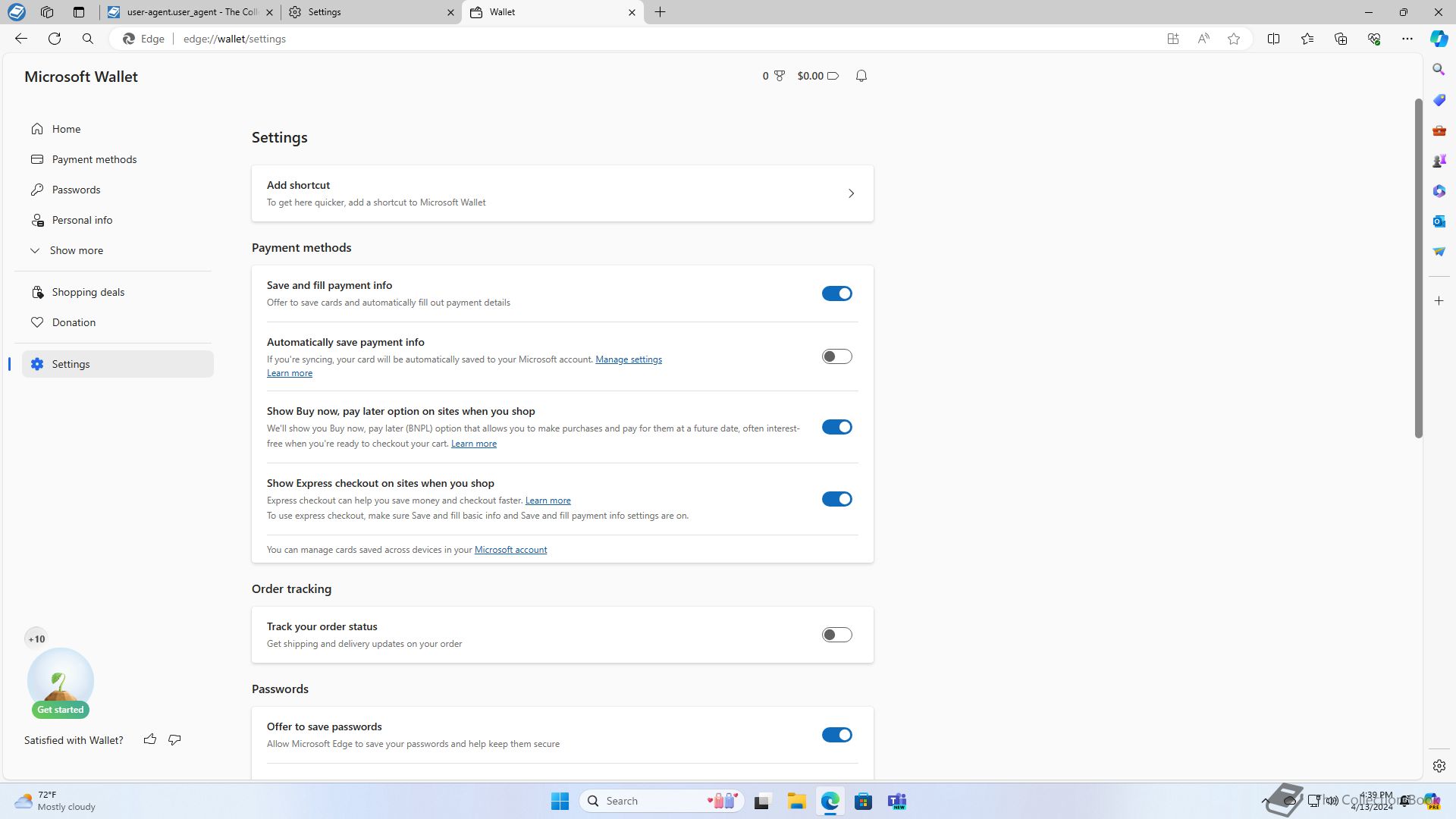Open Shopping deals page
Viewport: 1456px width, 819px height.
[x=118, y=292]
